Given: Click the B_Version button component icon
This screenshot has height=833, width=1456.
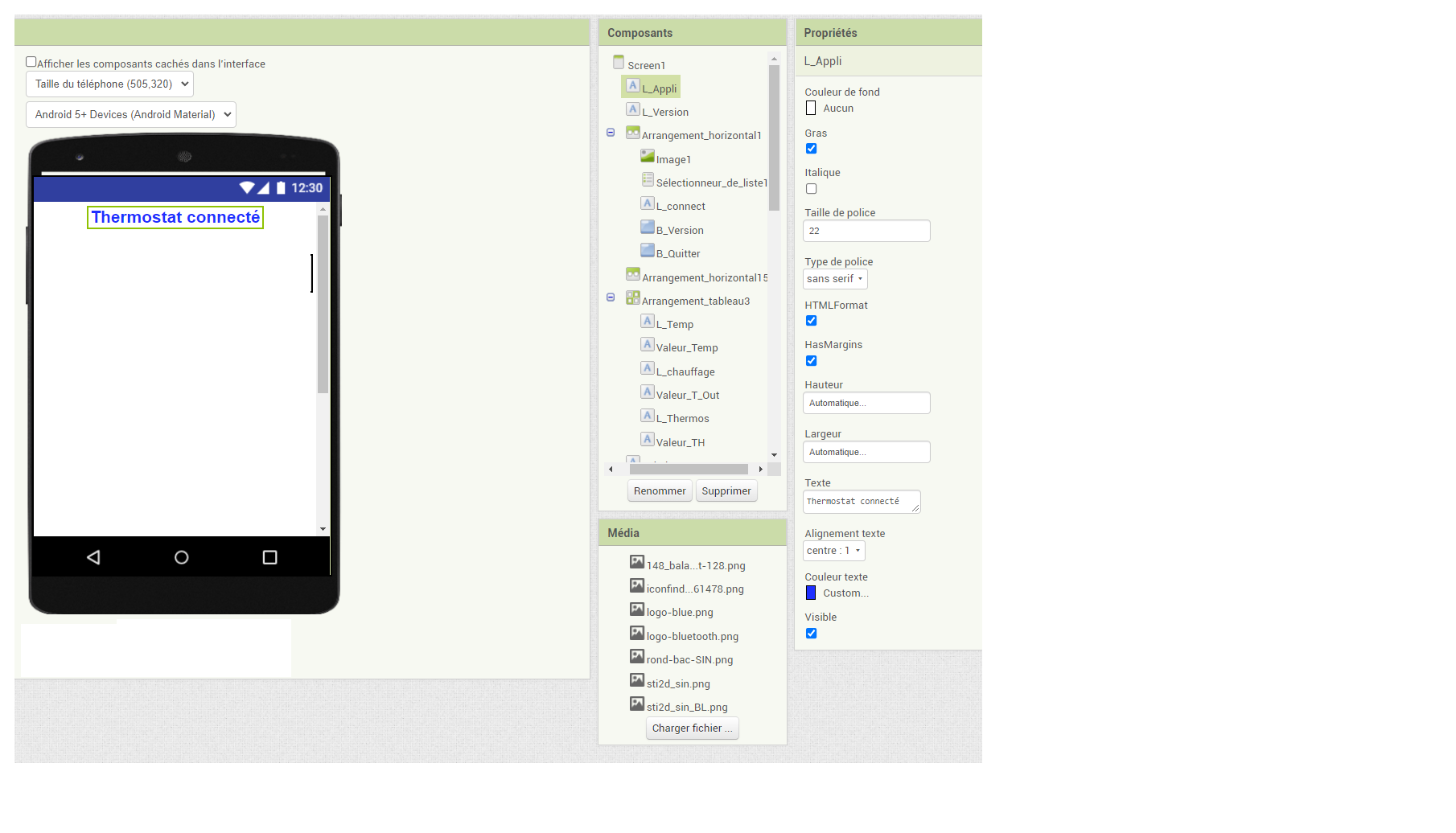Looking at the screenshot, I should 647,227.
